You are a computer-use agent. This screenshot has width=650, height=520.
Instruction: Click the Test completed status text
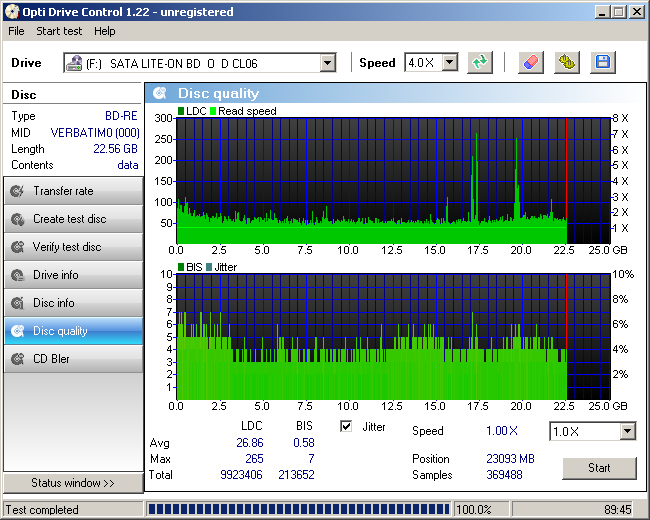click(42, 510)
